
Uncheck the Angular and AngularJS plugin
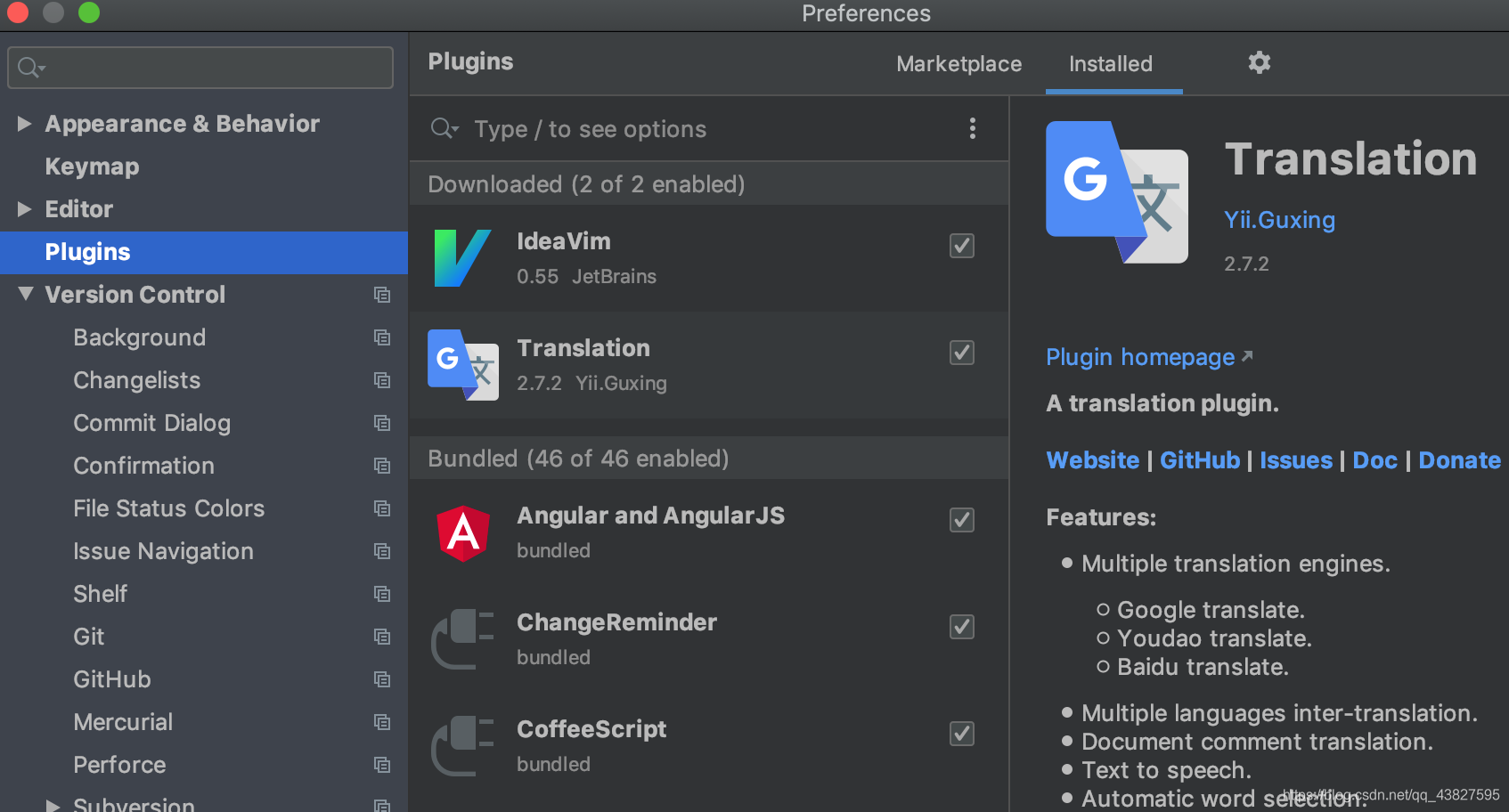click(962, 520)
